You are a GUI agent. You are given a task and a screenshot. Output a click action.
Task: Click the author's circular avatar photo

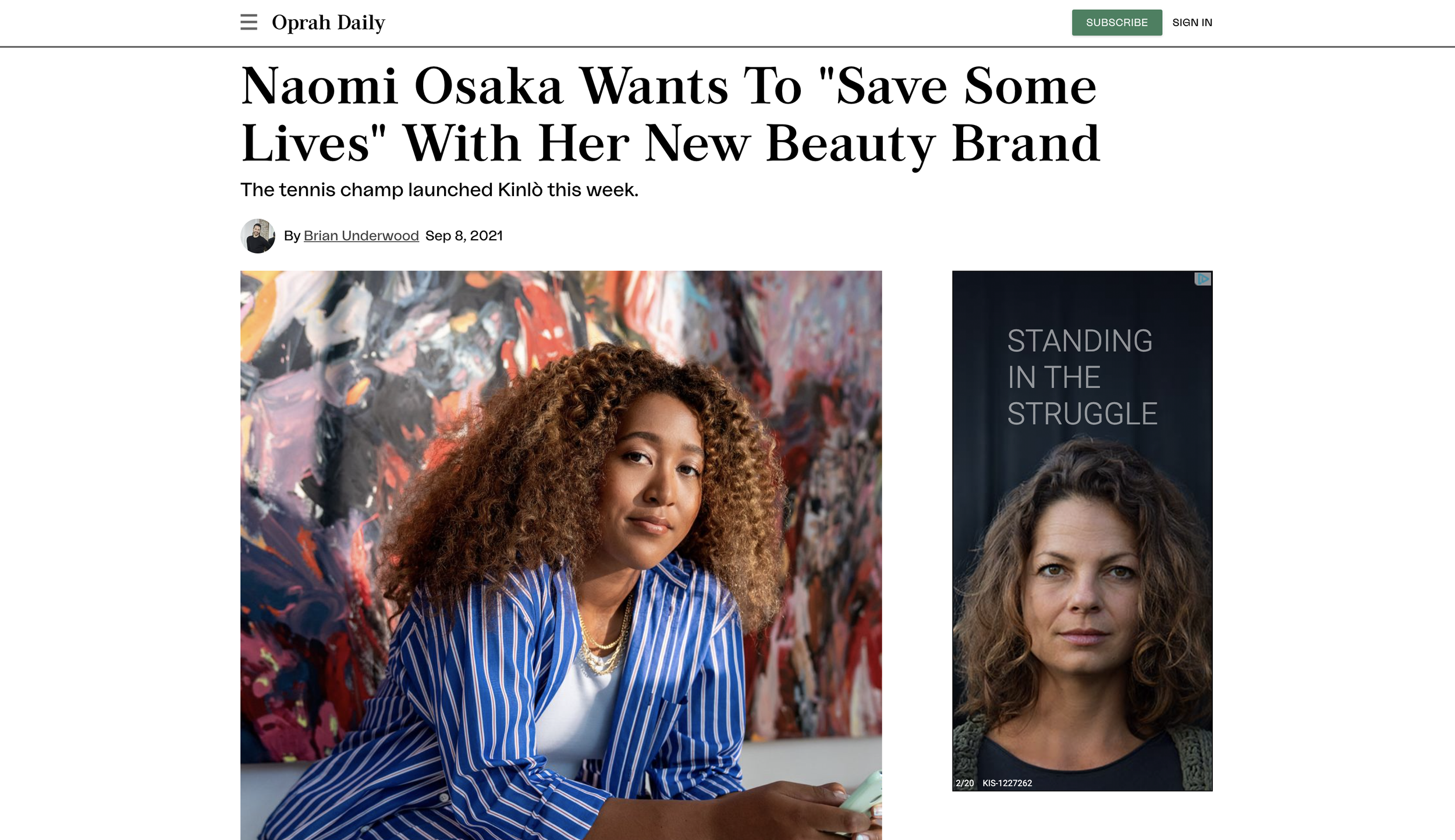[258, 236]
